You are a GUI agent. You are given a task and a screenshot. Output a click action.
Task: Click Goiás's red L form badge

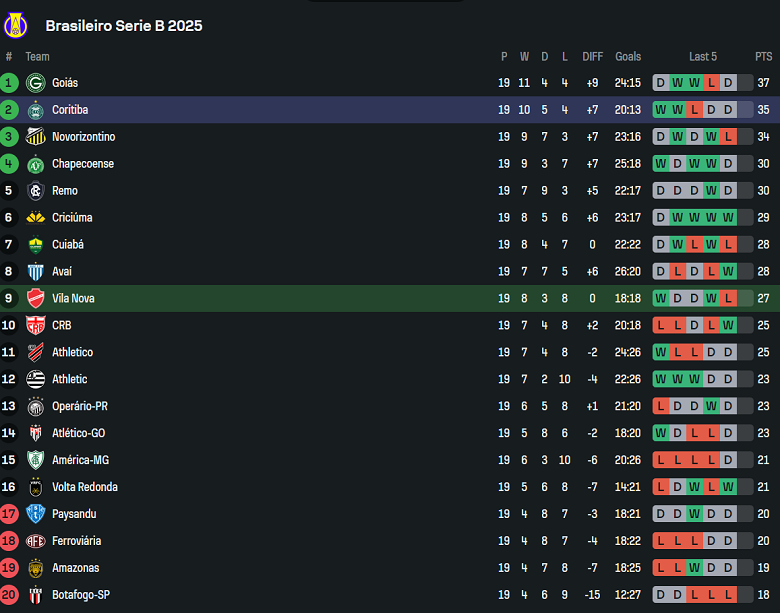pos(711,83)
